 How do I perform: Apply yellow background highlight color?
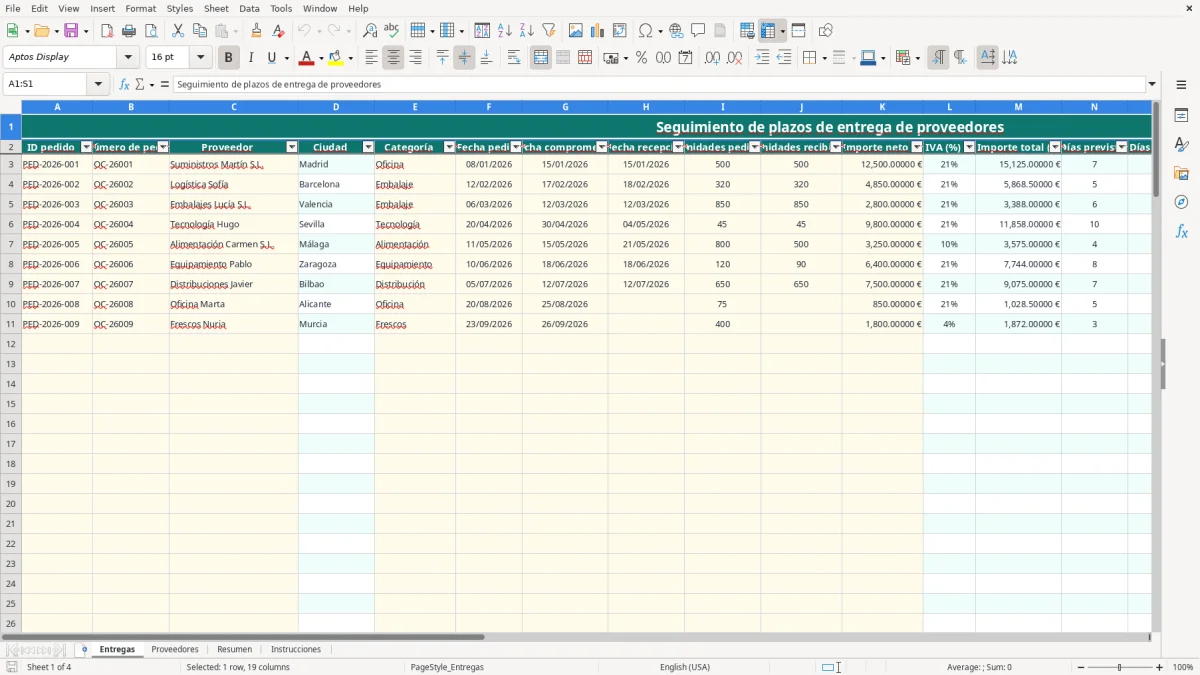pyautogui.click(x=335, y=58)
